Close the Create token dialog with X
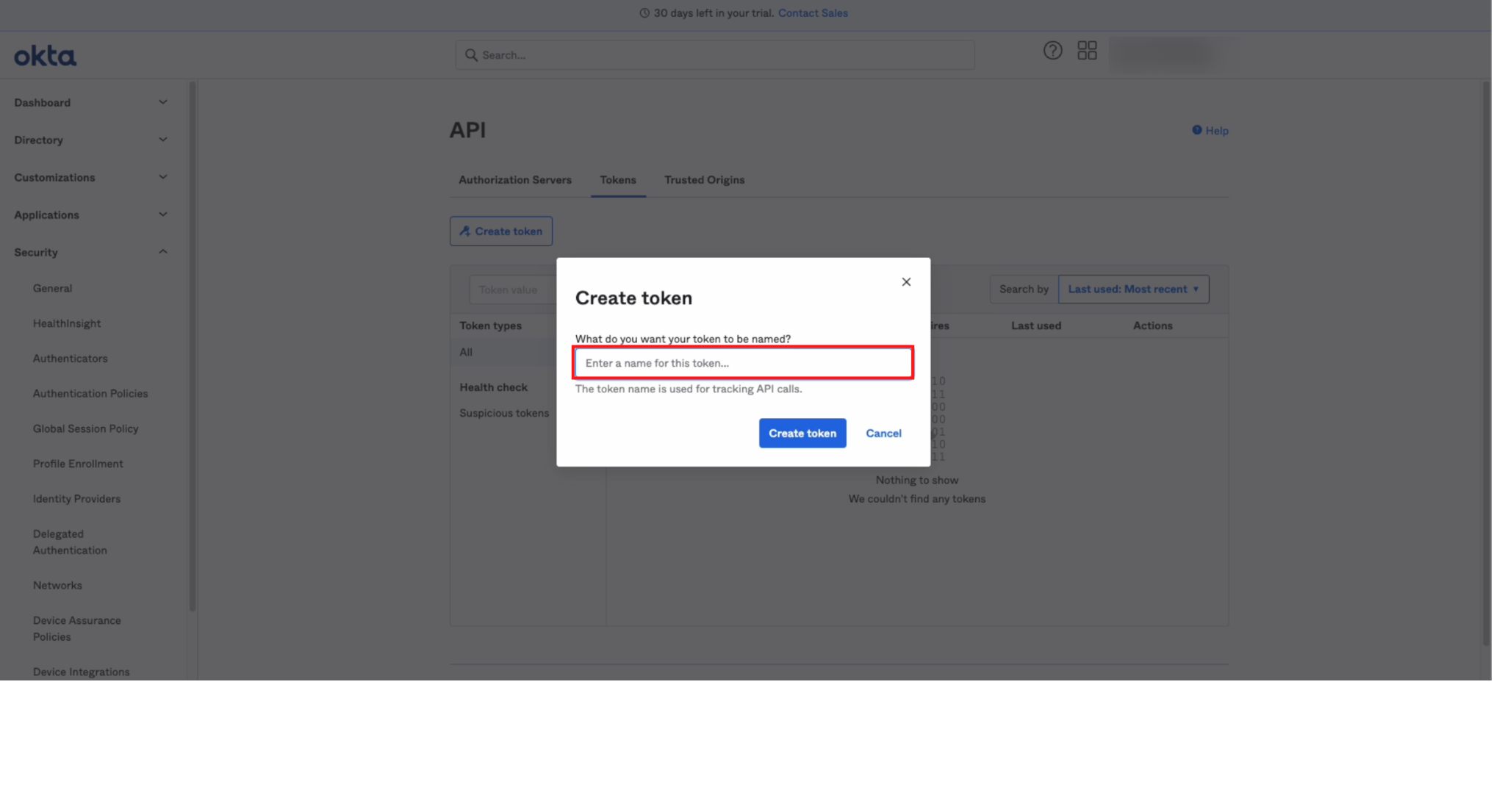 pyautogui.click(x=906, y=282)
